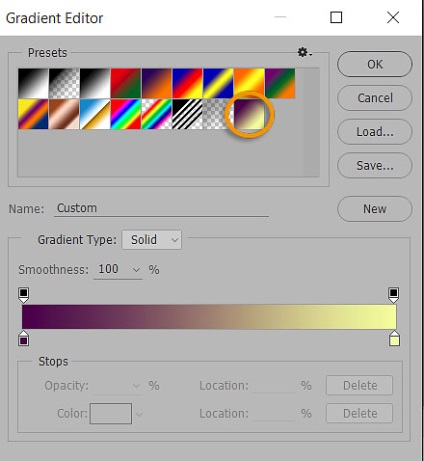
Task: Open the presets gear menu
Action: coord(304,52)
